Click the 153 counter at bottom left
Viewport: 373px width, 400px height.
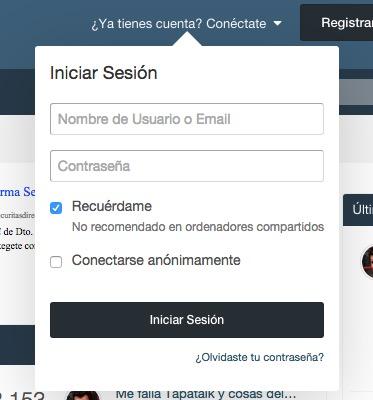click(22, 395)
